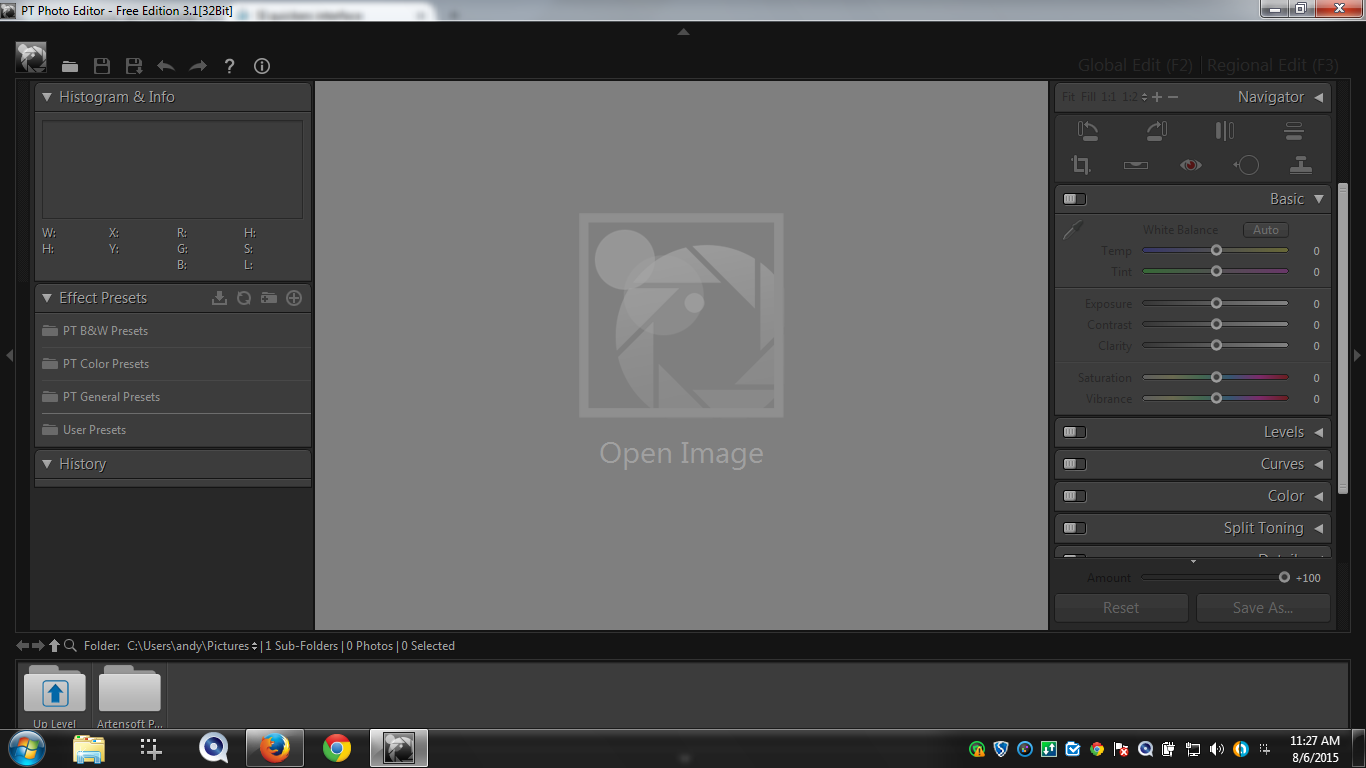Undo the last edit with the back arrow
This screenshot has width=1366, height=768.
pyautogui.click(x=166, y=66)
